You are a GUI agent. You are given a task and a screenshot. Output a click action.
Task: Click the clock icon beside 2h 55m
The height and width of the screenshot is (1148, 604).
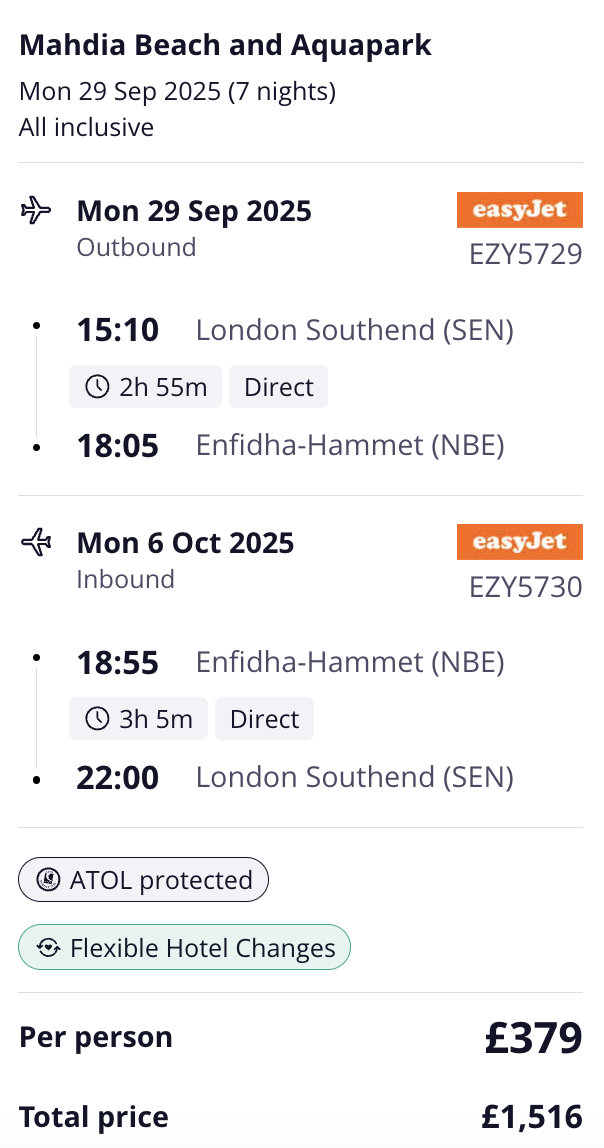[x=97, y=387]
